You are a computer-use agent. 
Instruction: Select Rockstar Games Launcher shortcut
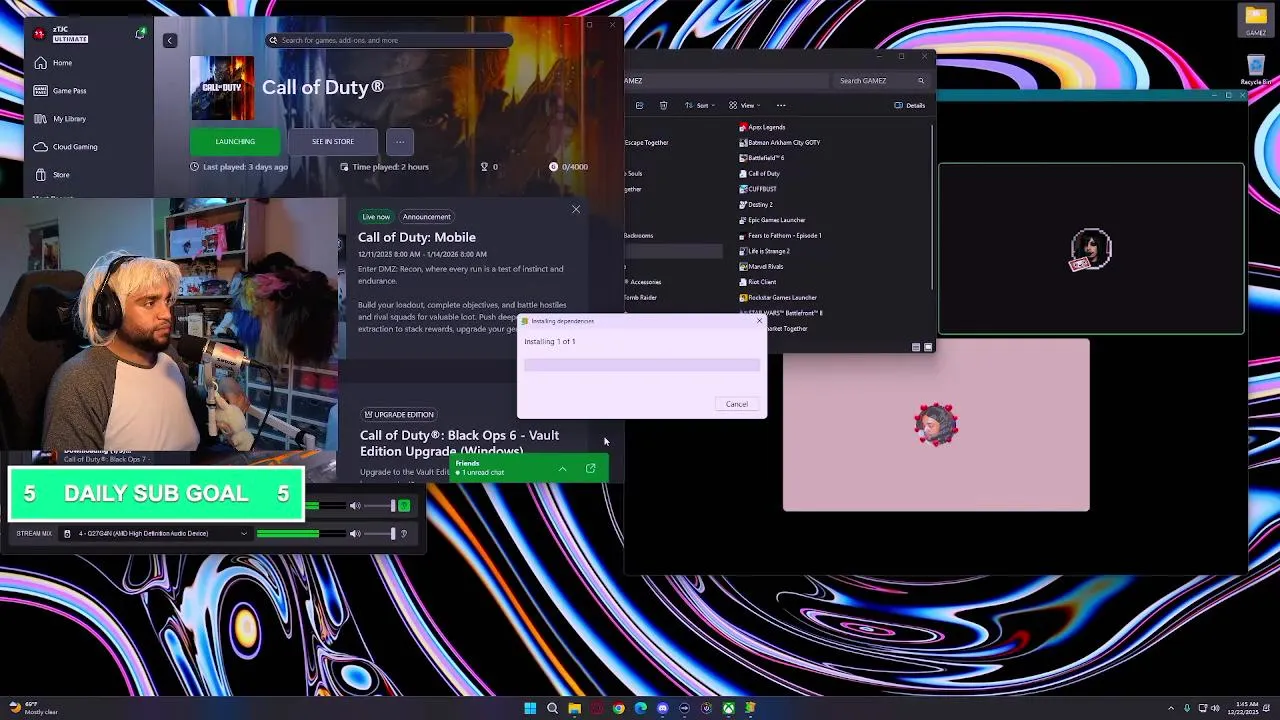point(778,298)
